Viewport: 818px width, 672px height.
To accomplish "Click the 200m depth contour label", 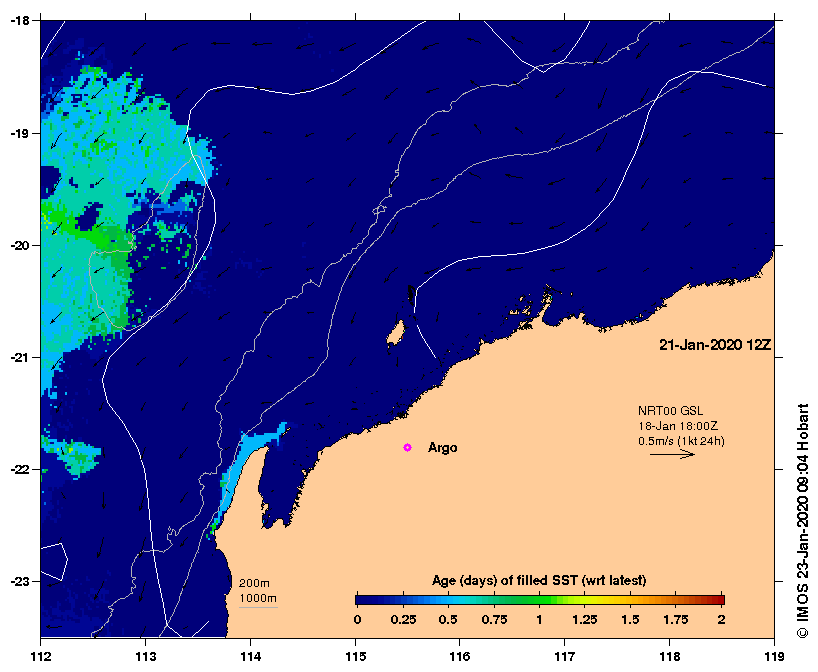I will [x=254, y=583].
